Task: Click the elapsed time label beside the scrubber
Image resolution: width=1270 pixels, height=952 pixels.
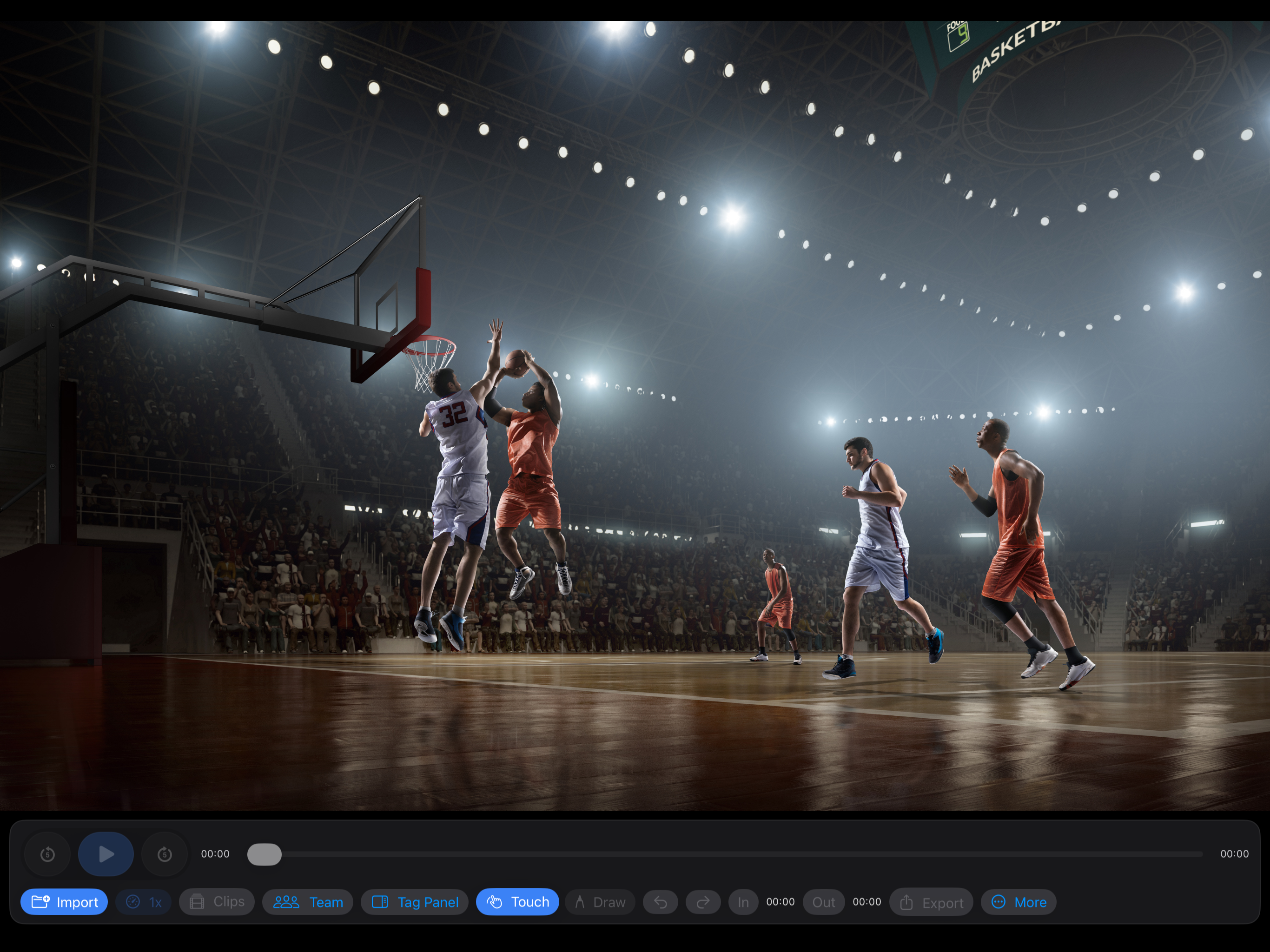Action: click(215, 854)
